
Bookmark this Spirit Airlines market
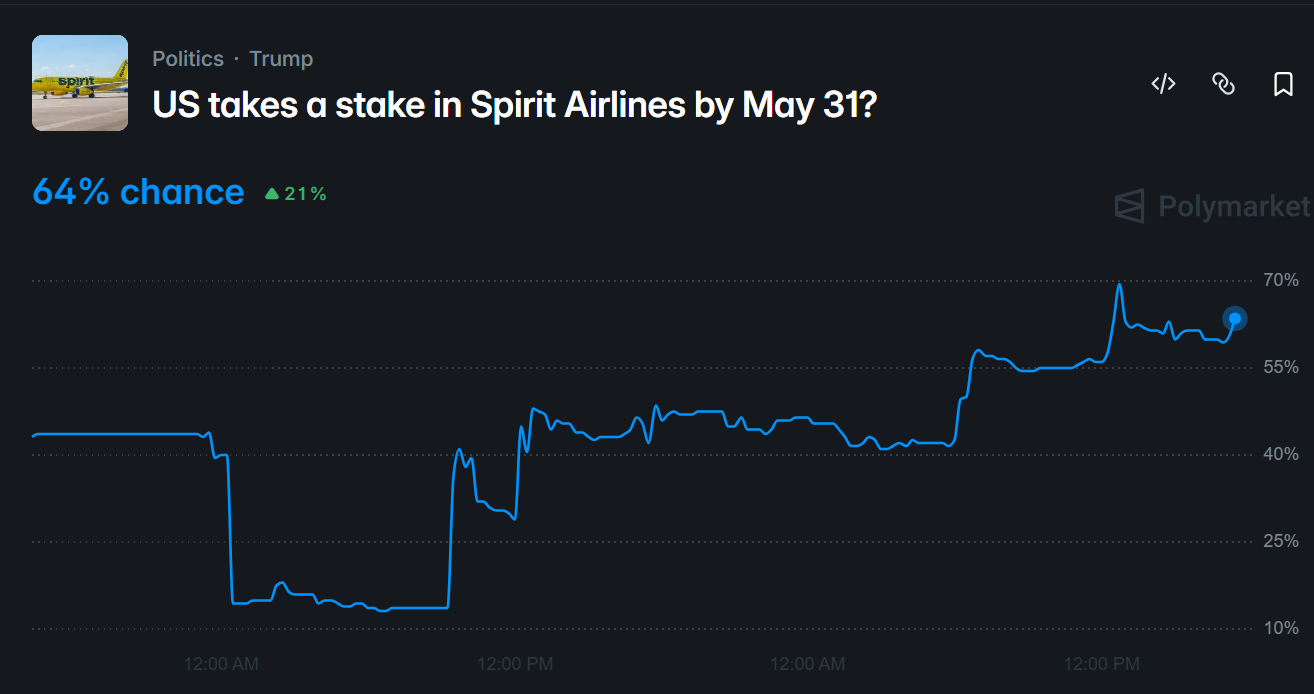pos(1283,84)
